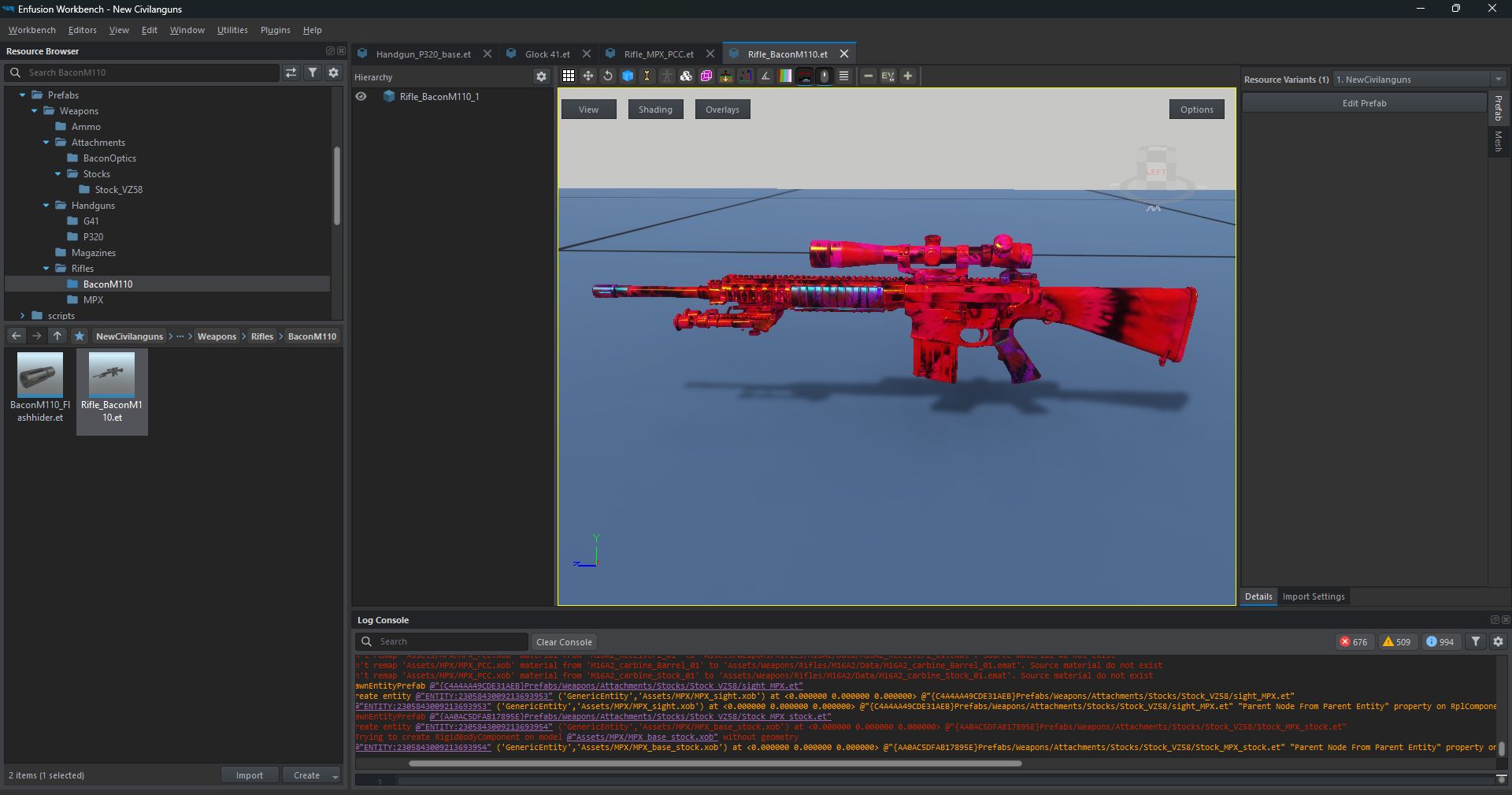Click the Edit Prefab button
This screenshot has width=1512, height=795.
[1364, 103]
